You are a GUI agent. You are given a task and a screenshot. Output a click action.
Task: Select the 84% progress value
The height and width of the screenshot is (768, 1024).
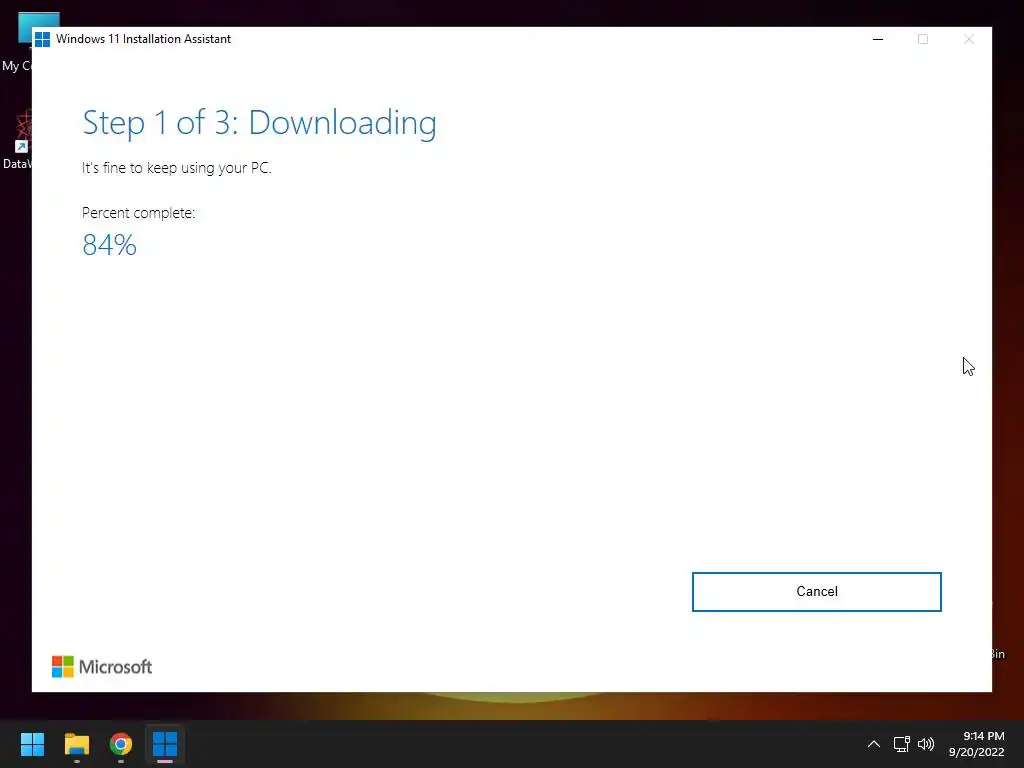click(110, 245)
